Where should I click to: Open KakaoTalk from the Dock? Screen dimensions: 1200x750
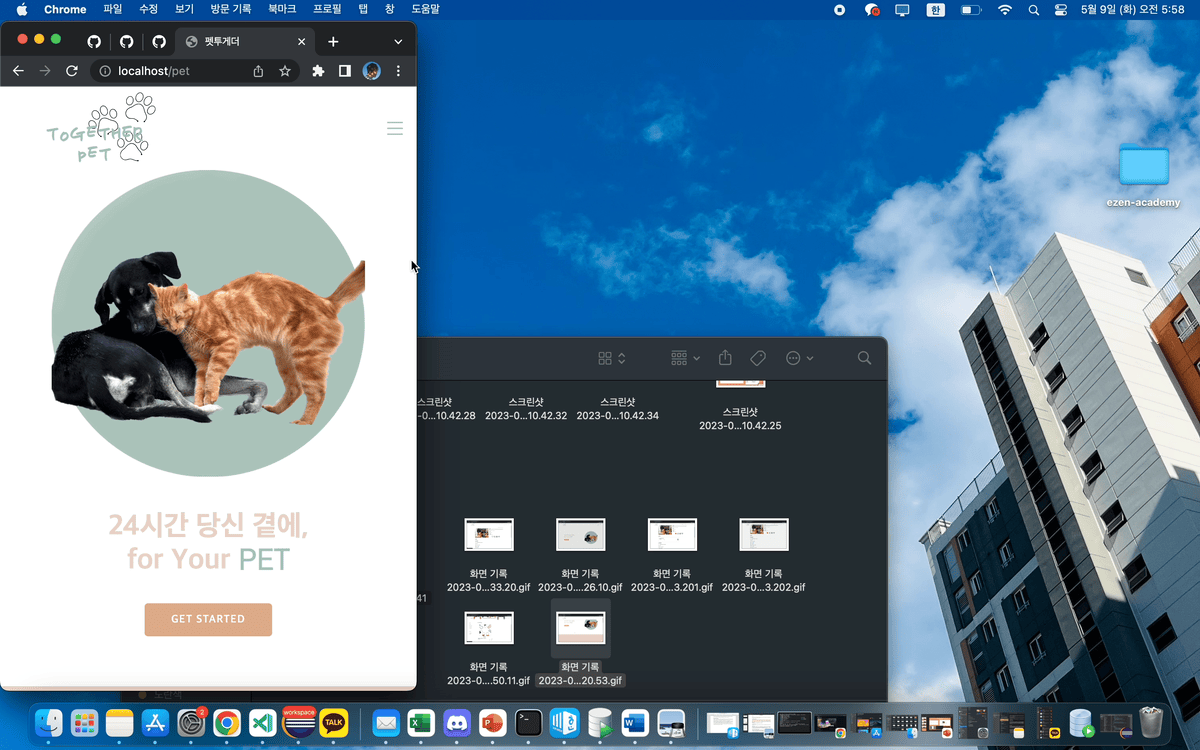[x=334, y=722]
